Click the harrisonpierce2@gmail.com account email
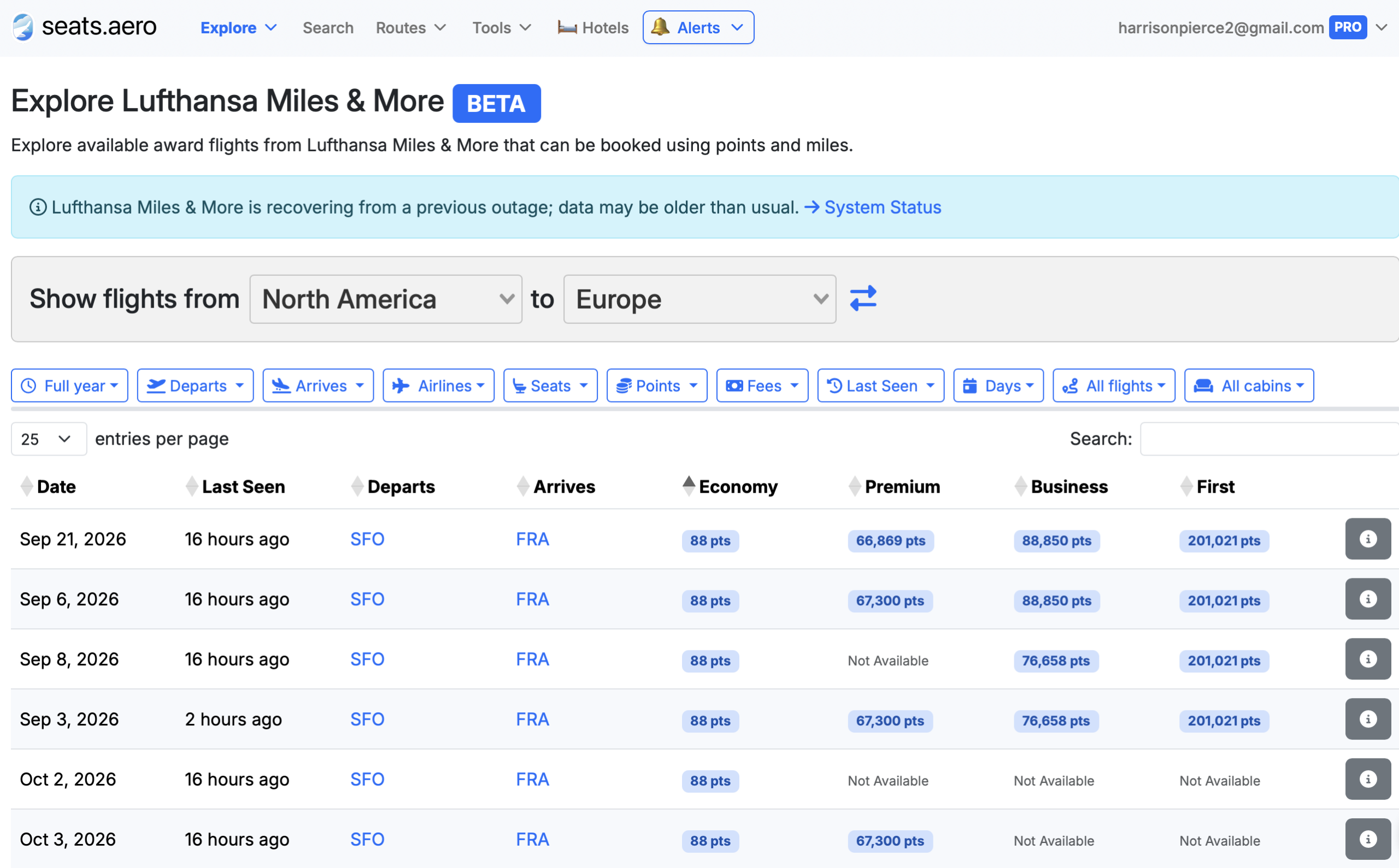This screenshot has width=1399, height=868. tap(1221, 27)
